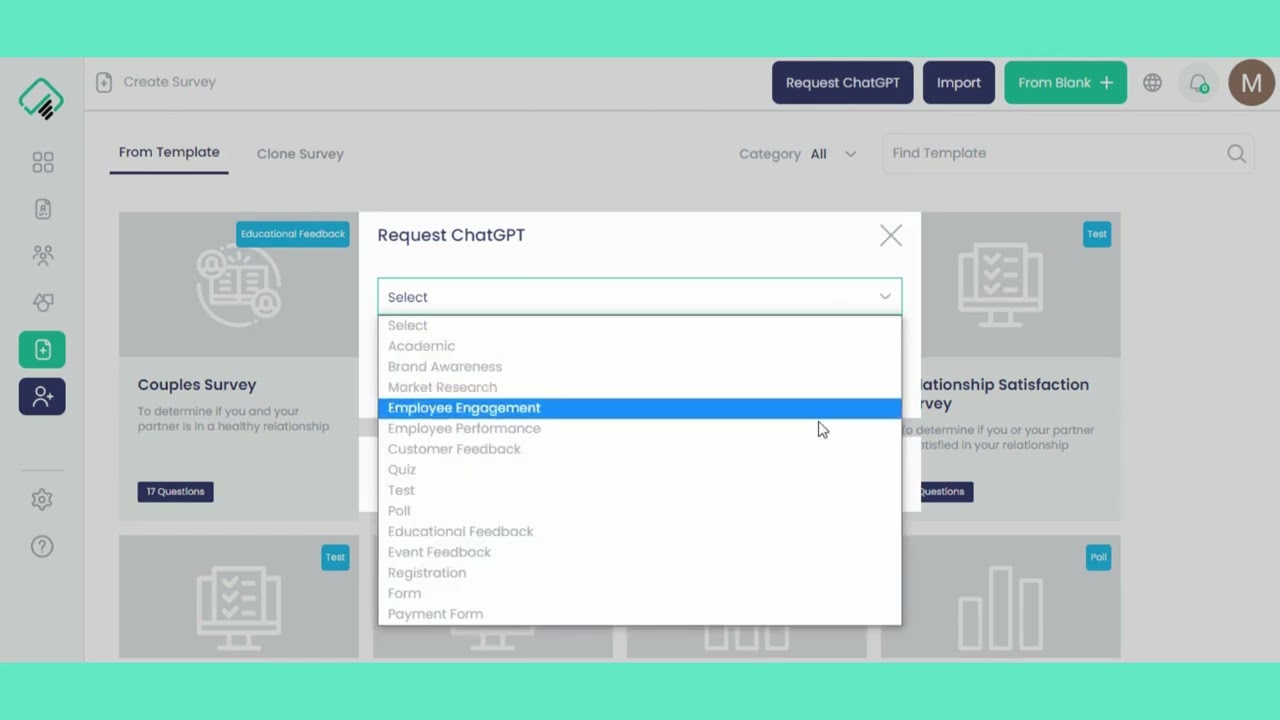Open the Relationship Satisfaction Survey thumbnail
Screen dimensions: 1280x720
[1020, 285]
